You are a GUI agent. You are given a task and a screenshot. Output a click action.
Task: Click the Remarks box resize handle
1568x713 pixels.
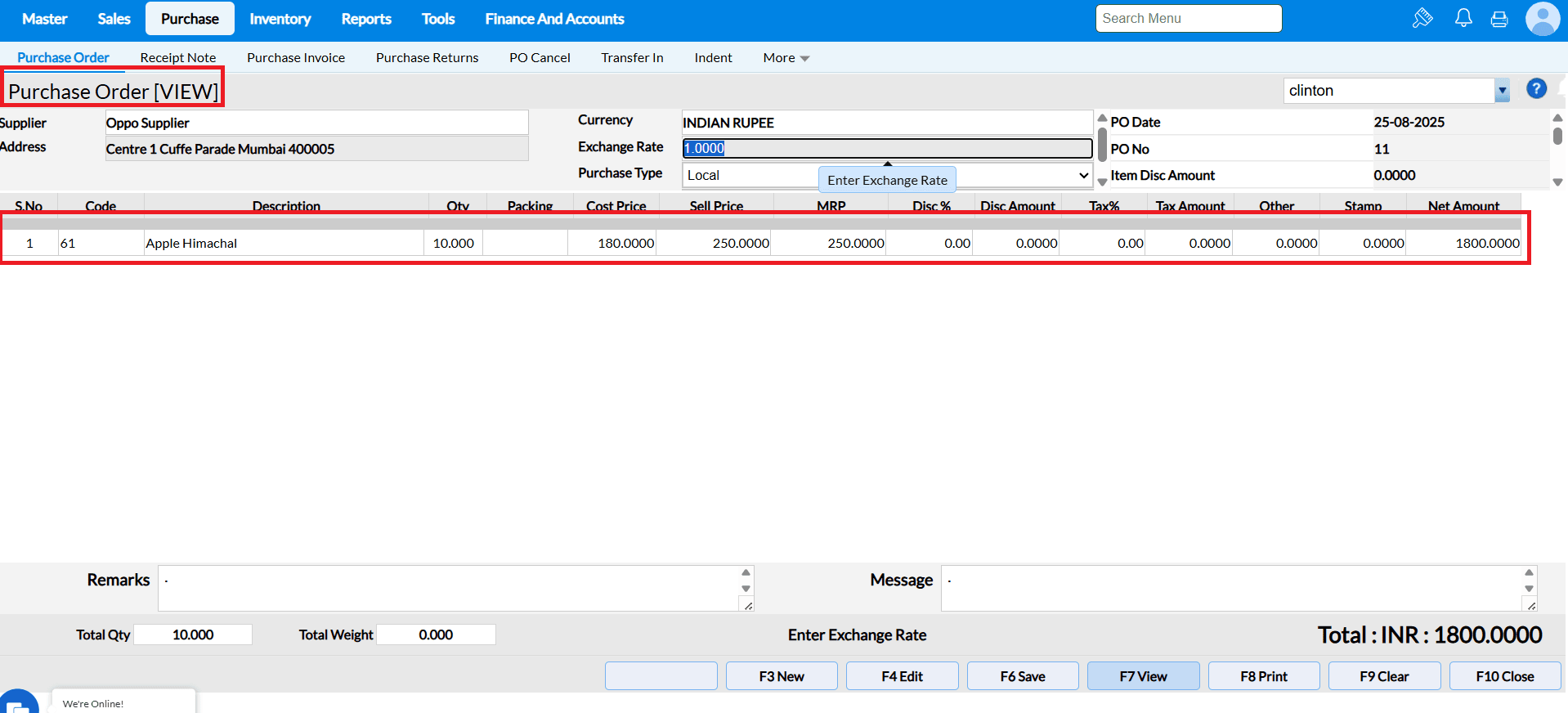(747, 605)
